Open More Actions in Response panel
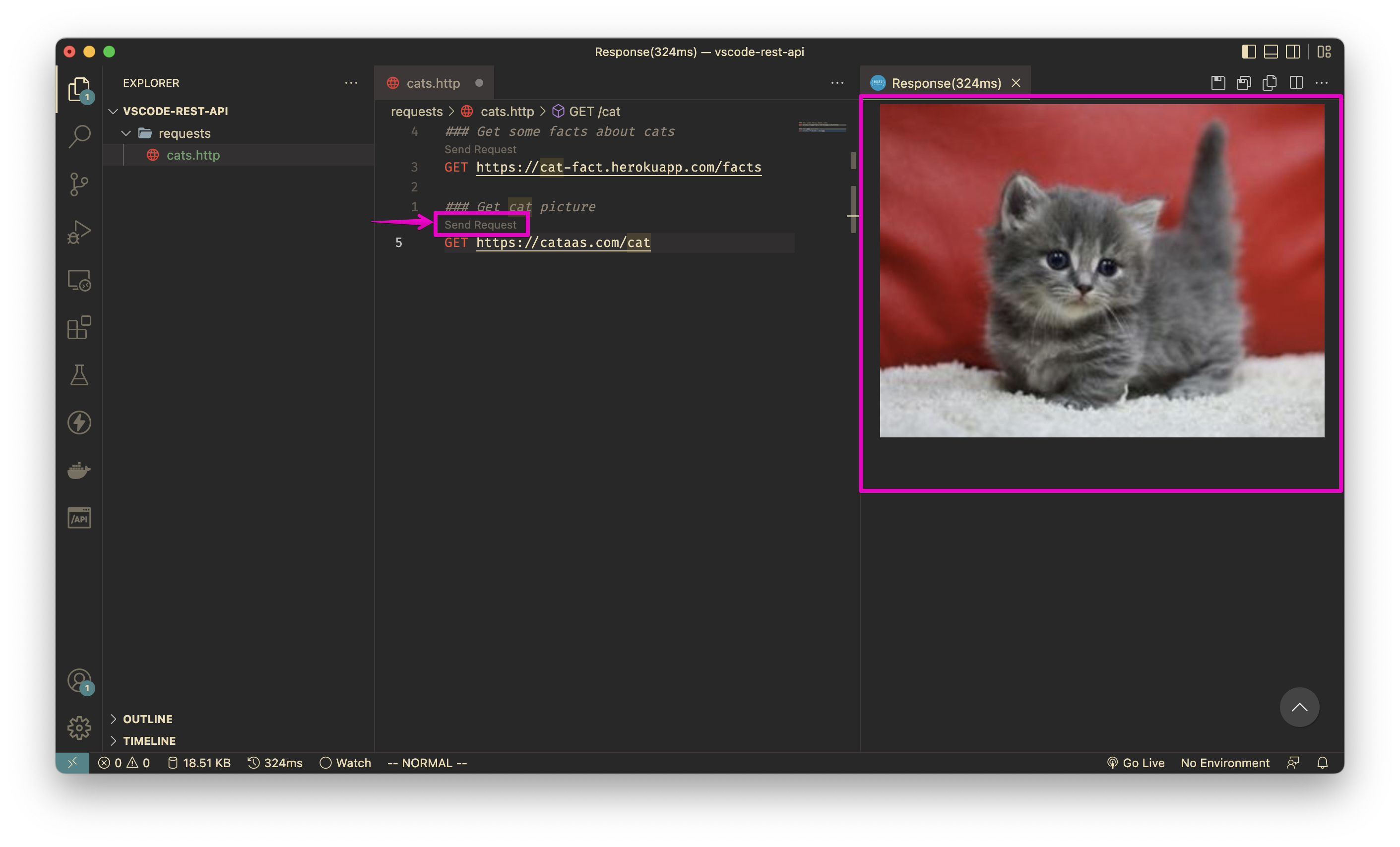 click(1322, 83)
